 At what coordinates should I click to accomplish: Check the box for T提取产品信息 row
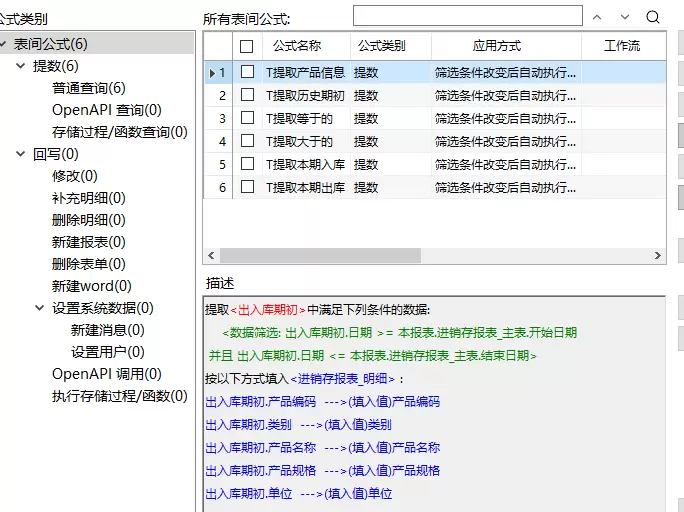click(x=247, y=72)
